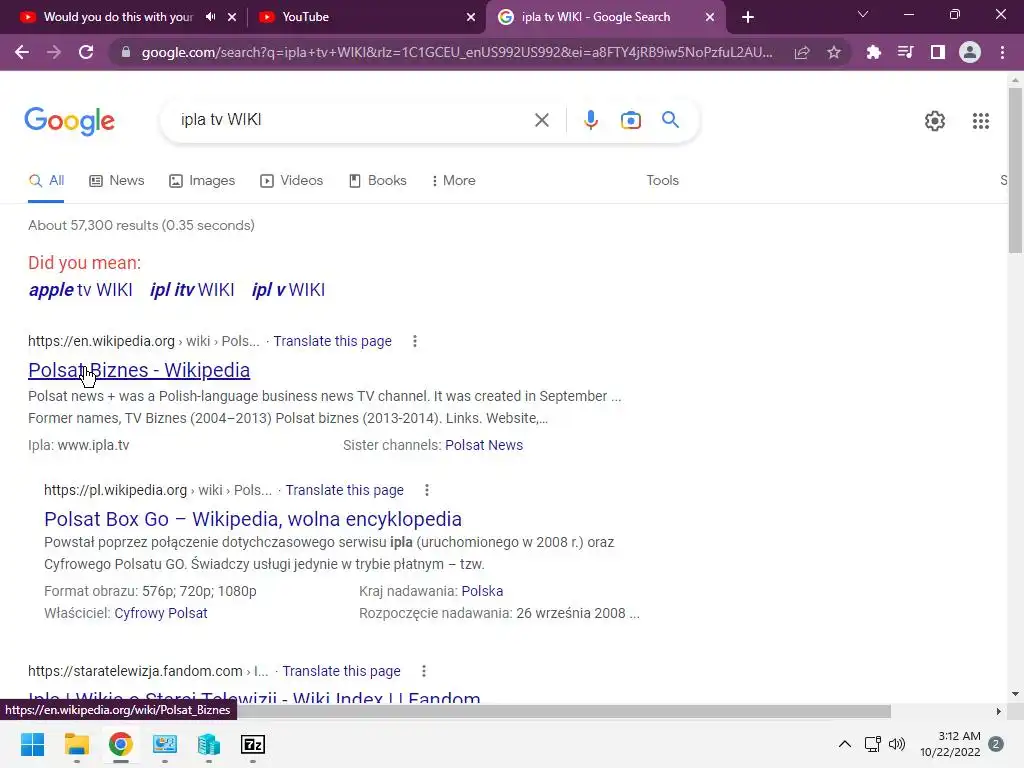Open Polsat Box Go Wikipedia result
The height and width of the screenshot is (768, 1024).
tap(253, 519)
